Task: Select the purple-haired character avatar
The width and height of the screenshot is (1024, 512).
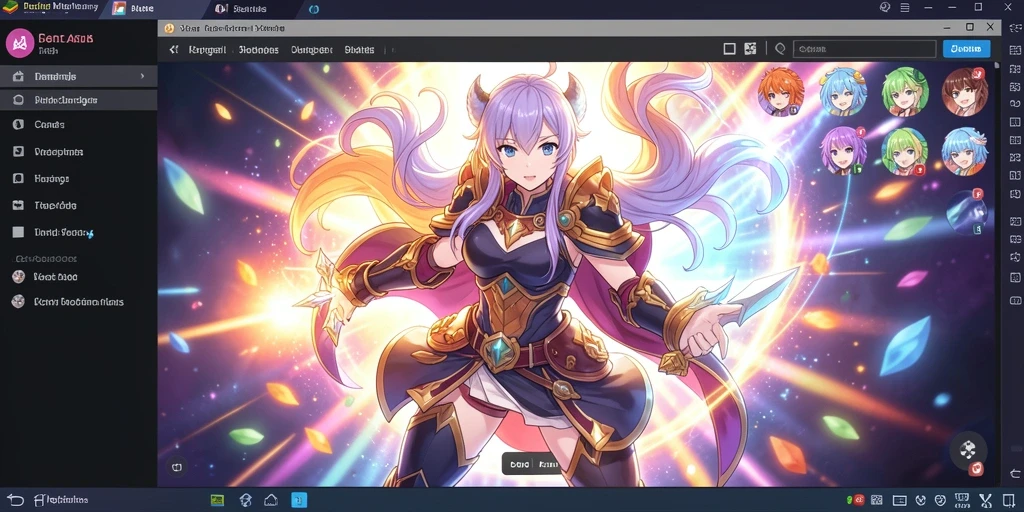Action: [843, 151]
